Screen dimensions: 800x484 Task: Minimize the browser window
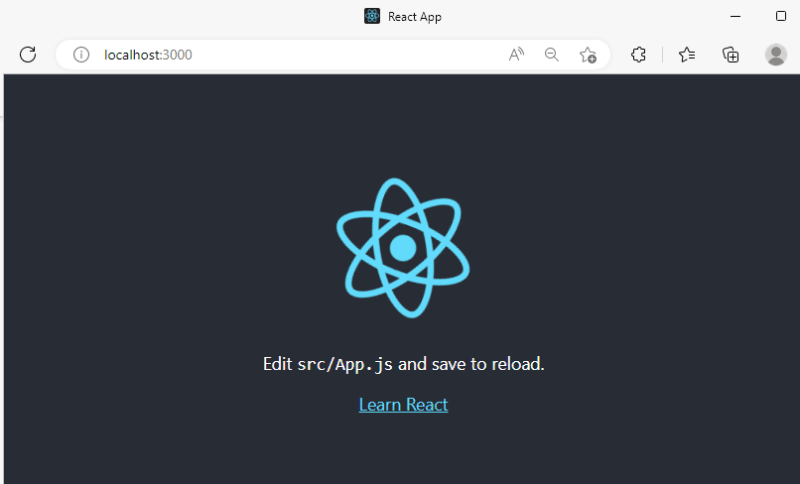coord(735,16)
